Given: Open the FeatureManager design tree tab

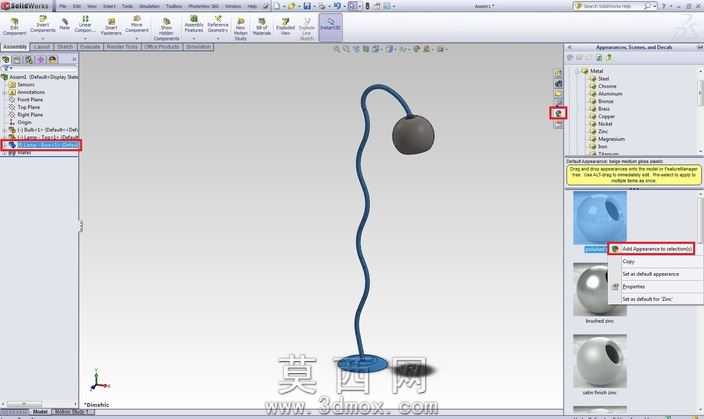Looking at the screenshot, I should (x=6, y=60).
